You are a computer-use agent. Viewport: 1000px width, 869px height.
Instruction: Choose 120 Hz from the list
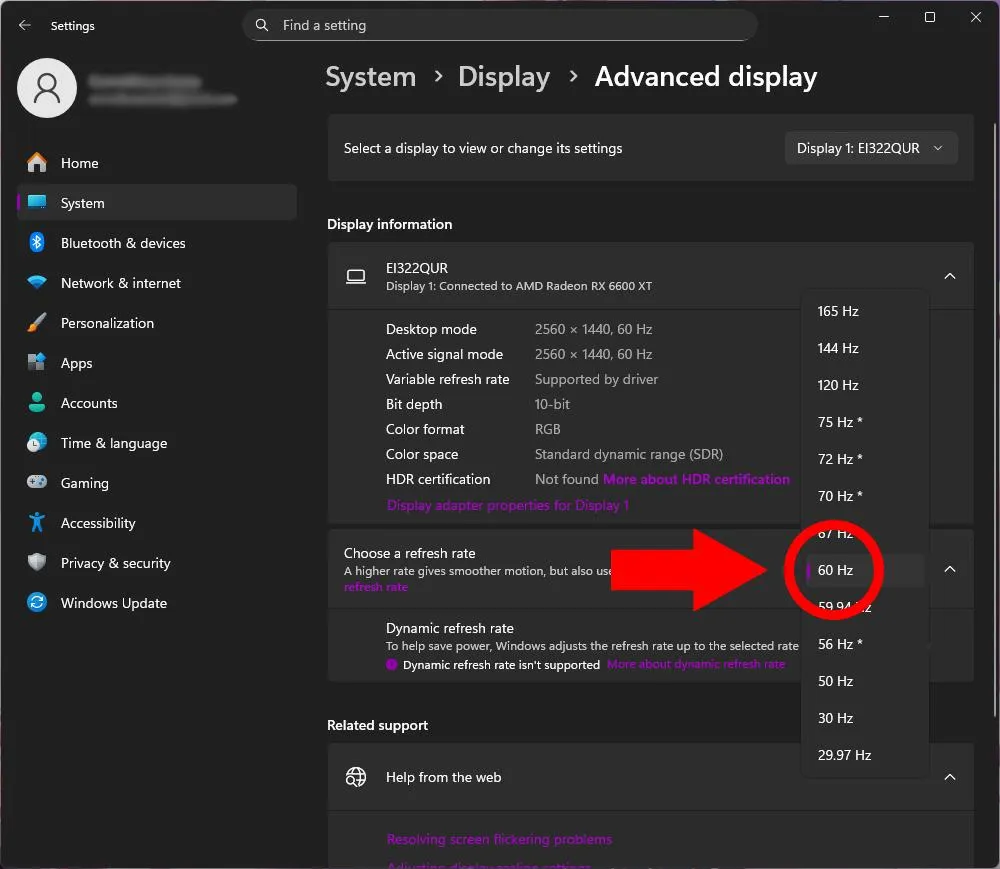pyautogui.click(x=864, y=385)
